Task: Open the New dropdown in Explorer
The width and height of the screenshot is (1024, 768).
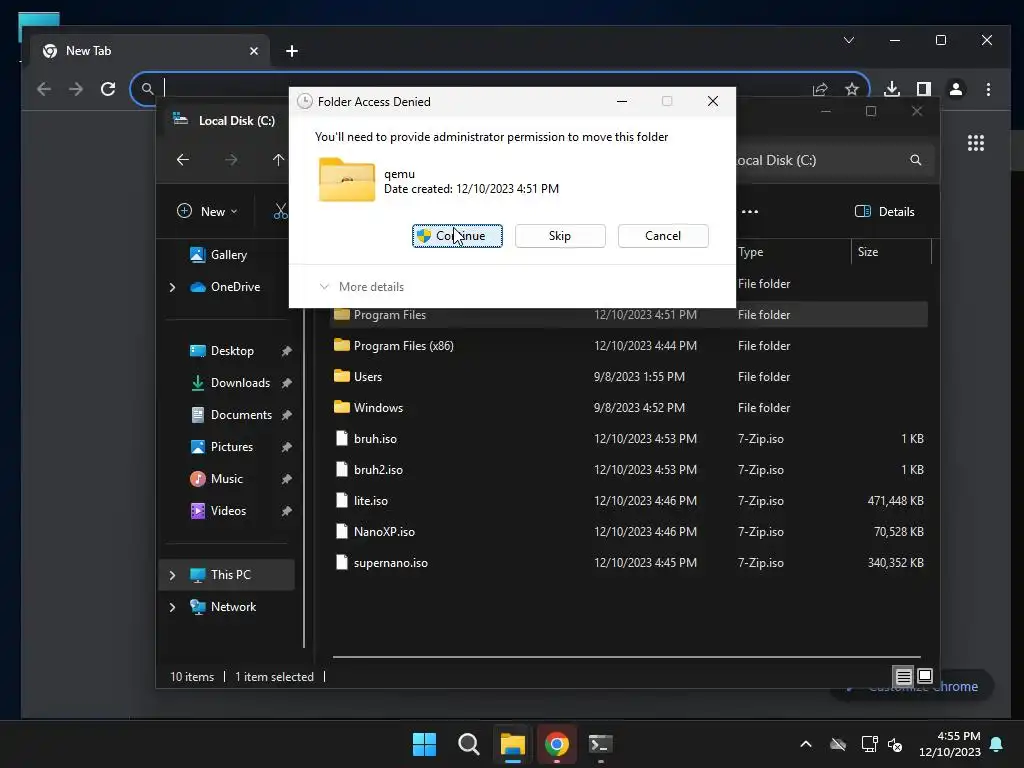Action: coord(208,211)
